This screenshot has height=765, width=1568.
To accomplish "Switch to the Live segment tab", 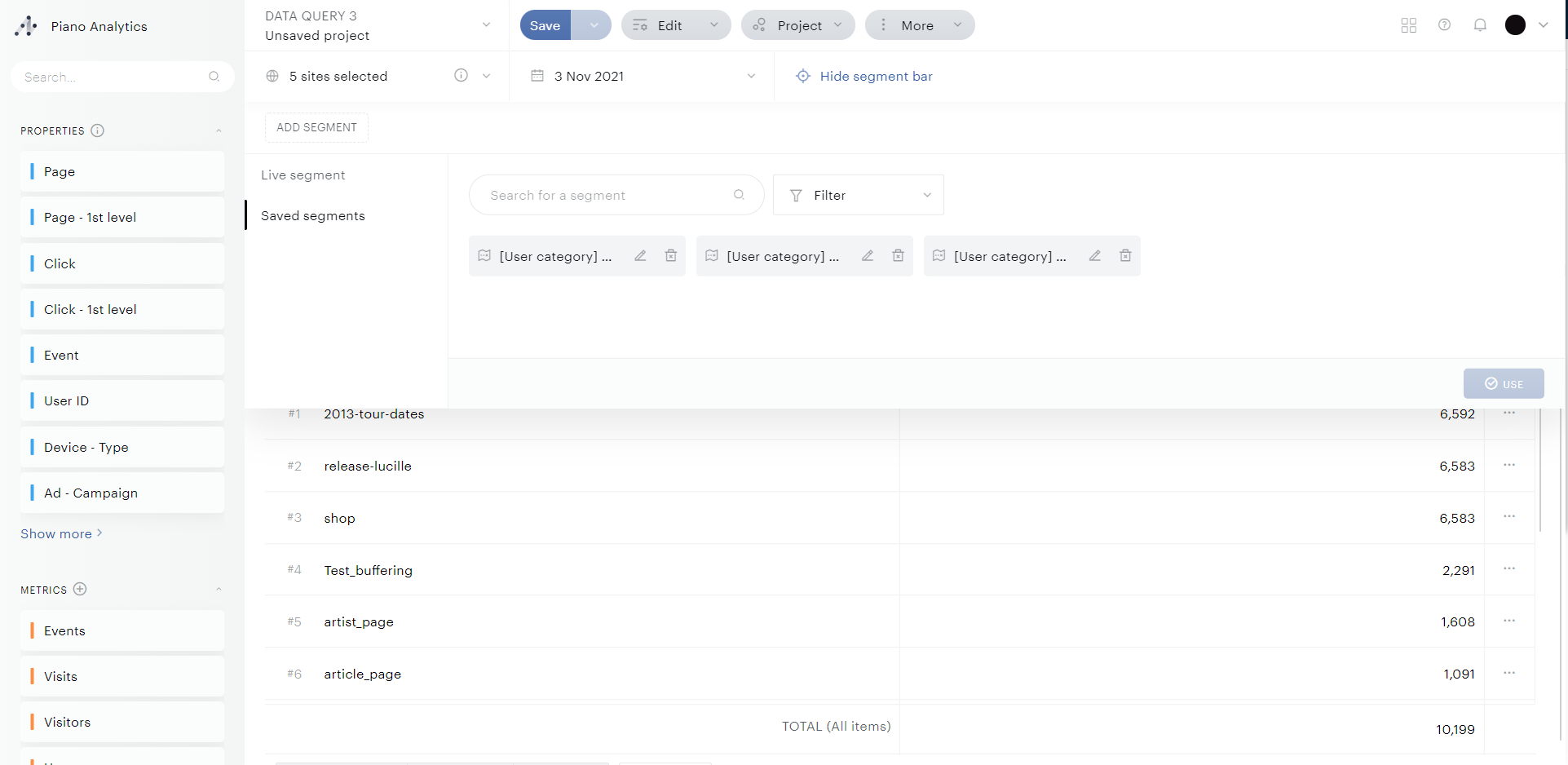I will pyautogui.click(x=303, y=175).
